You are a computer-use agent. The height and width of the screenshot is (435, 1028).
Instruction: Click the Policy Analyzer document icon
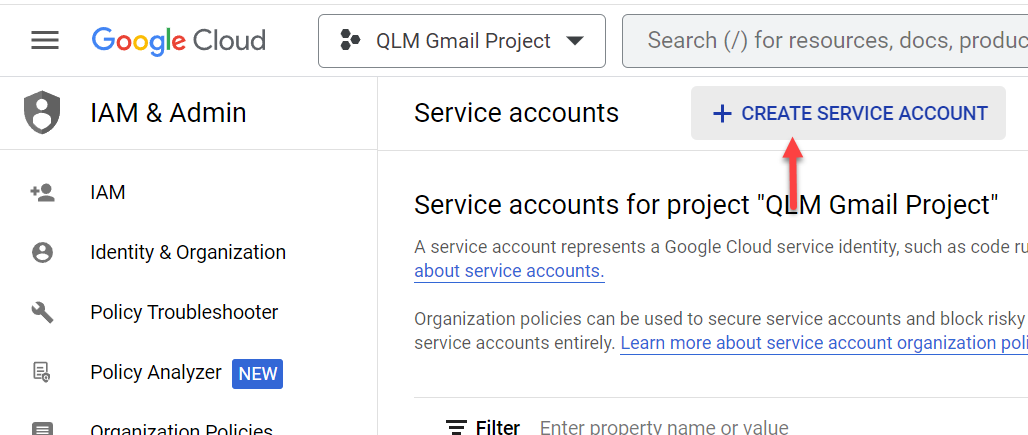point(43,372)
